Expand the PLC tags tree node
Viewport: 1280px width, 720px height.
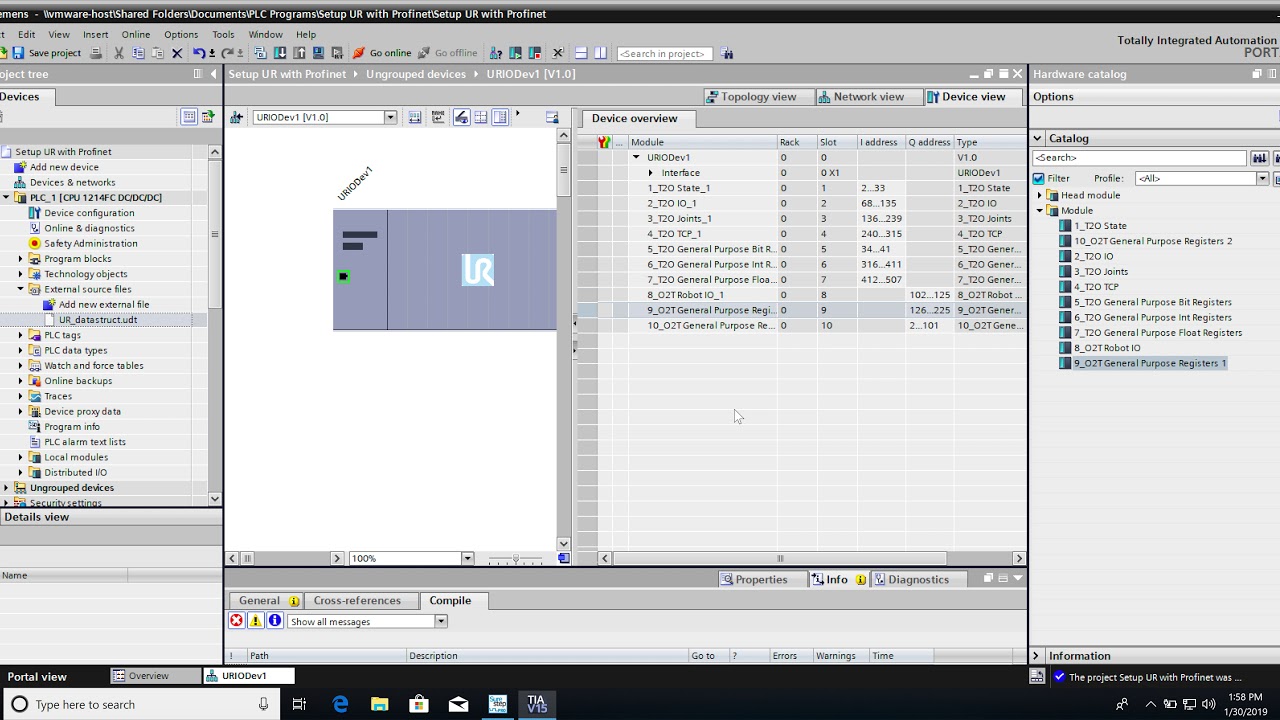20,335
